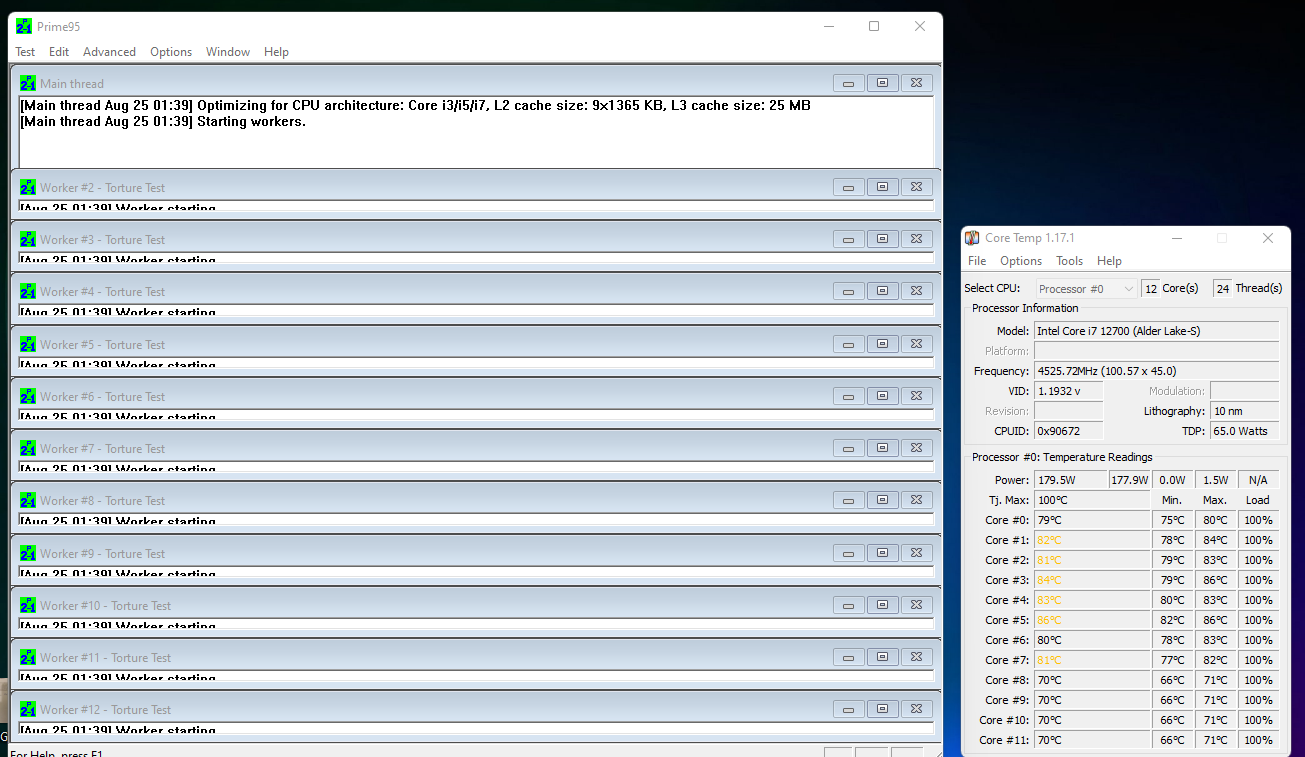Click the Power reading 177.9W
This screenshot has width=1305, height=757.
click(x=1129, y=480)
